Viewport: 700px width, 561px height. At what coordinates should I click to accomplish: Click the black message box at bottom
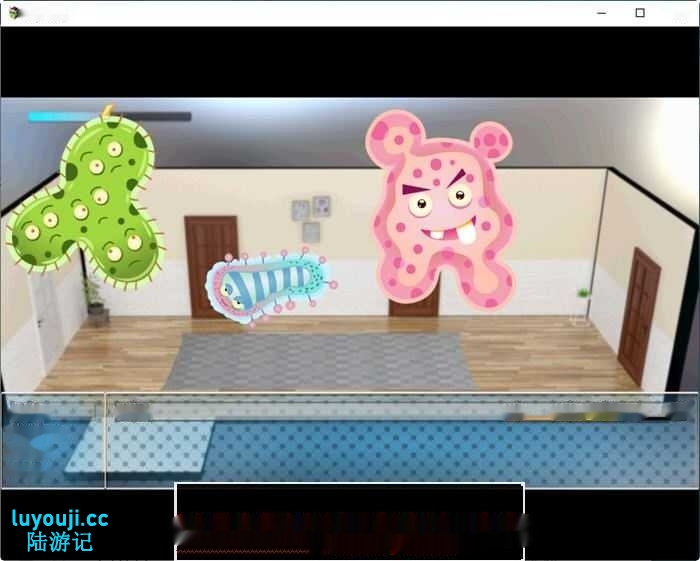pos(349,520)
